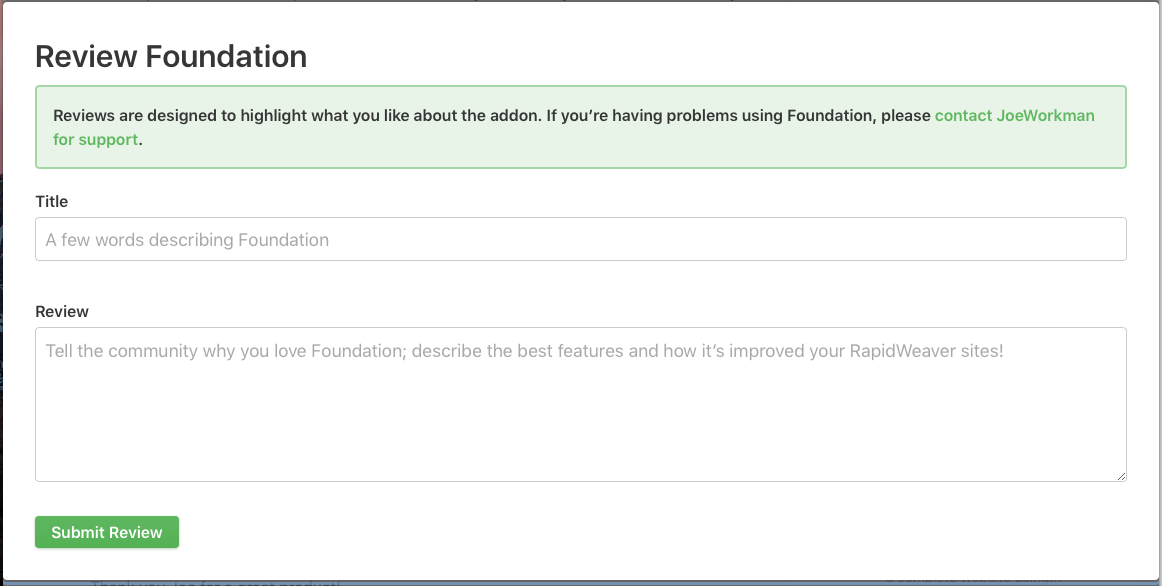Viewport: 1162px width, 586px height.
Task: Click the Review Foundation heading
Action: pos(171,57)
